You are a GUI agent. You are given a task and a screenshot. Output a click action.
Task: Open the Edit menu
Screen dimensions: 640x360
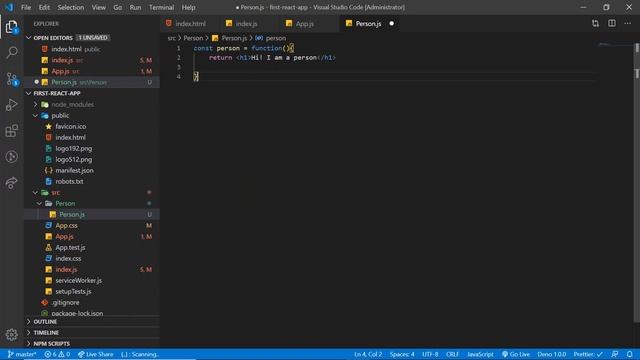(44, 7)
